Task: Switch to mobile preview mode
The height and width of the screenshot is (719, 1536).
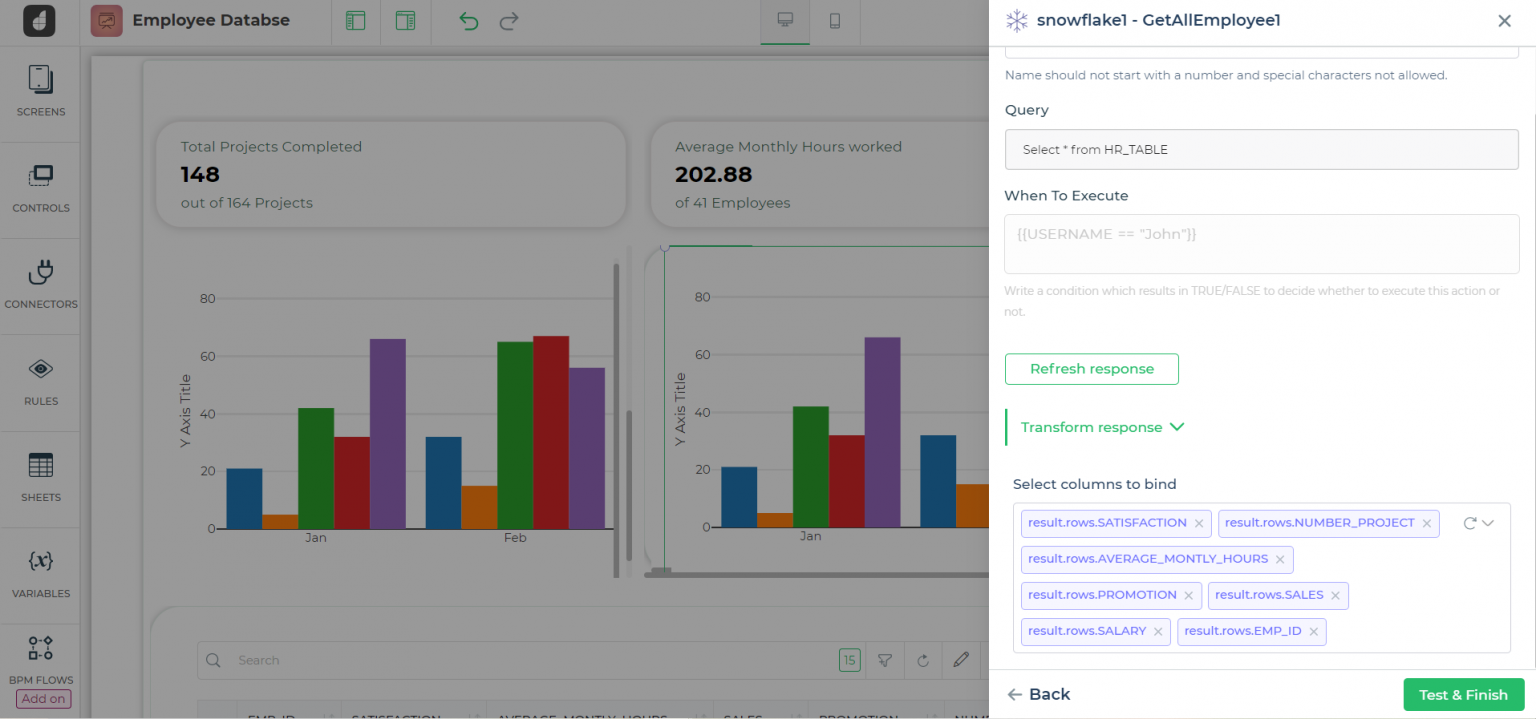Action: [835, 20]
